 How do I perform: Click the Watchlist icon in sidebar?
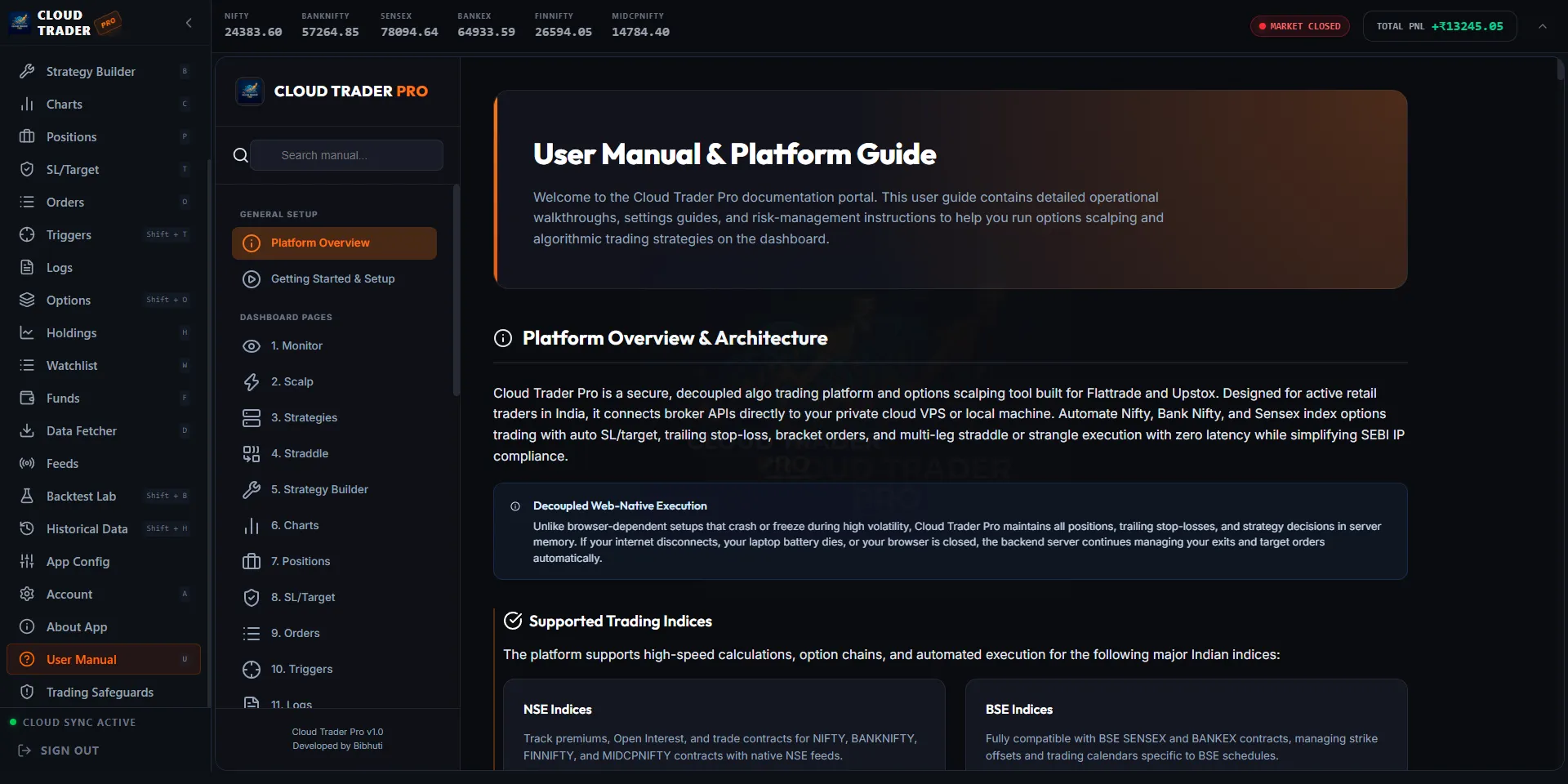coord(27,365)
